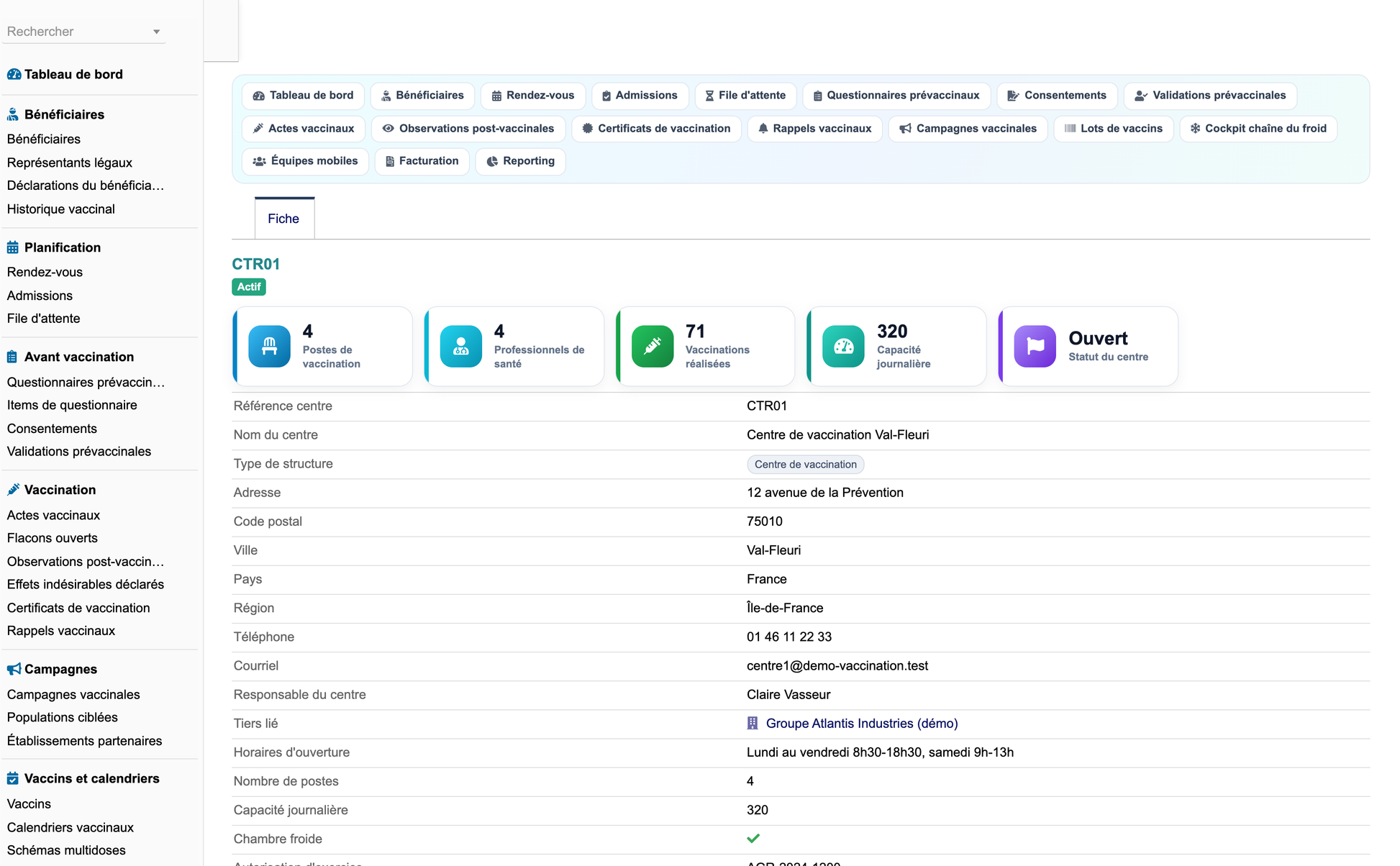Screen dimensions: 1400x866
Task: Open the Groupe Atlantis Industries (démo) link
Action: point(862,724)
